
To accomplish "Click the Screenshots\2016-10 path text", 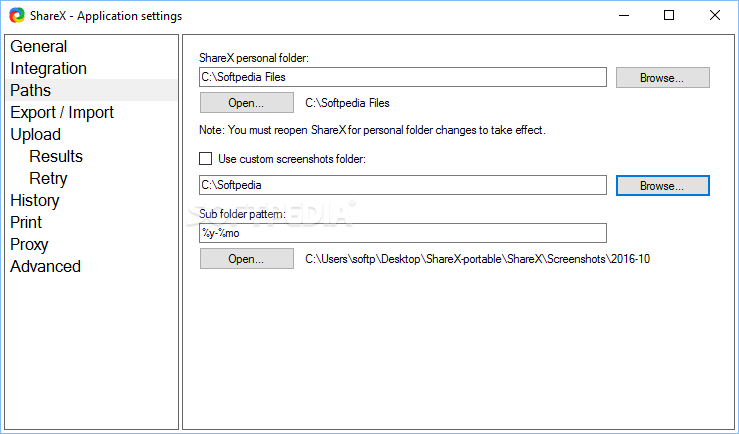I will click(x=477, y=259).
